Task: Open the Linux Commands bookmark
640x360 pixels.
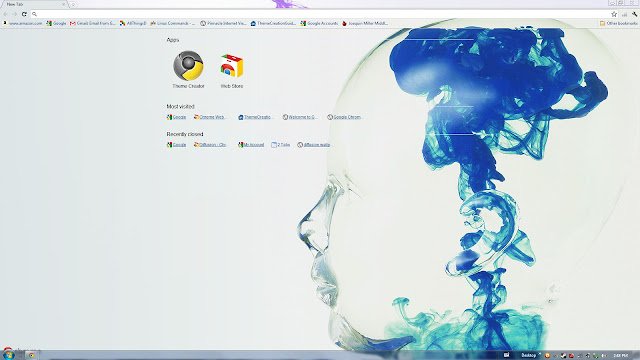Action: pyautogui.click(x=173, y=24)
